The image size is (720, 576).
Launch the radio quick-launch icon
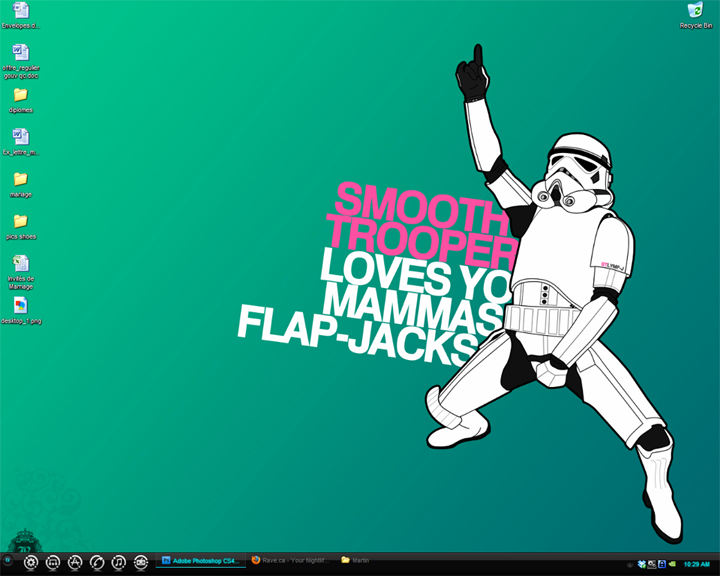(x=141, y=562)
